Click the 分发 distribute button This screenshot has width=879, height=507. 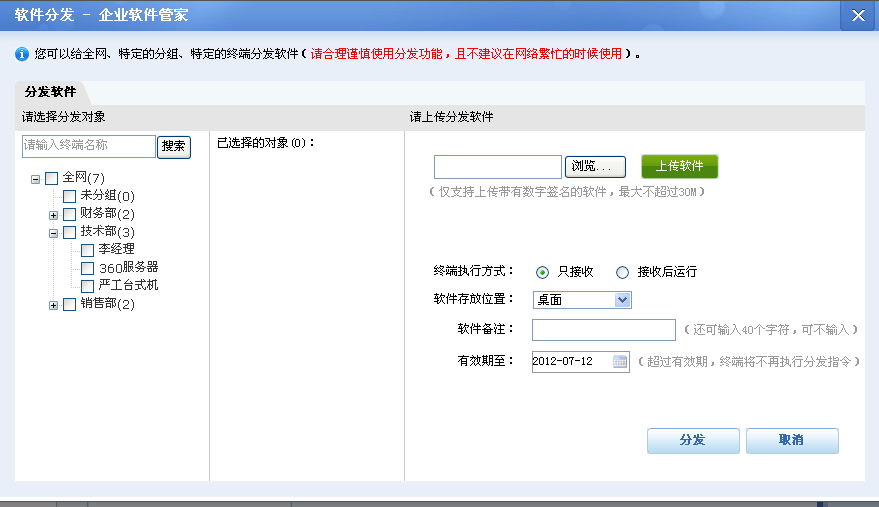point(693,440)
